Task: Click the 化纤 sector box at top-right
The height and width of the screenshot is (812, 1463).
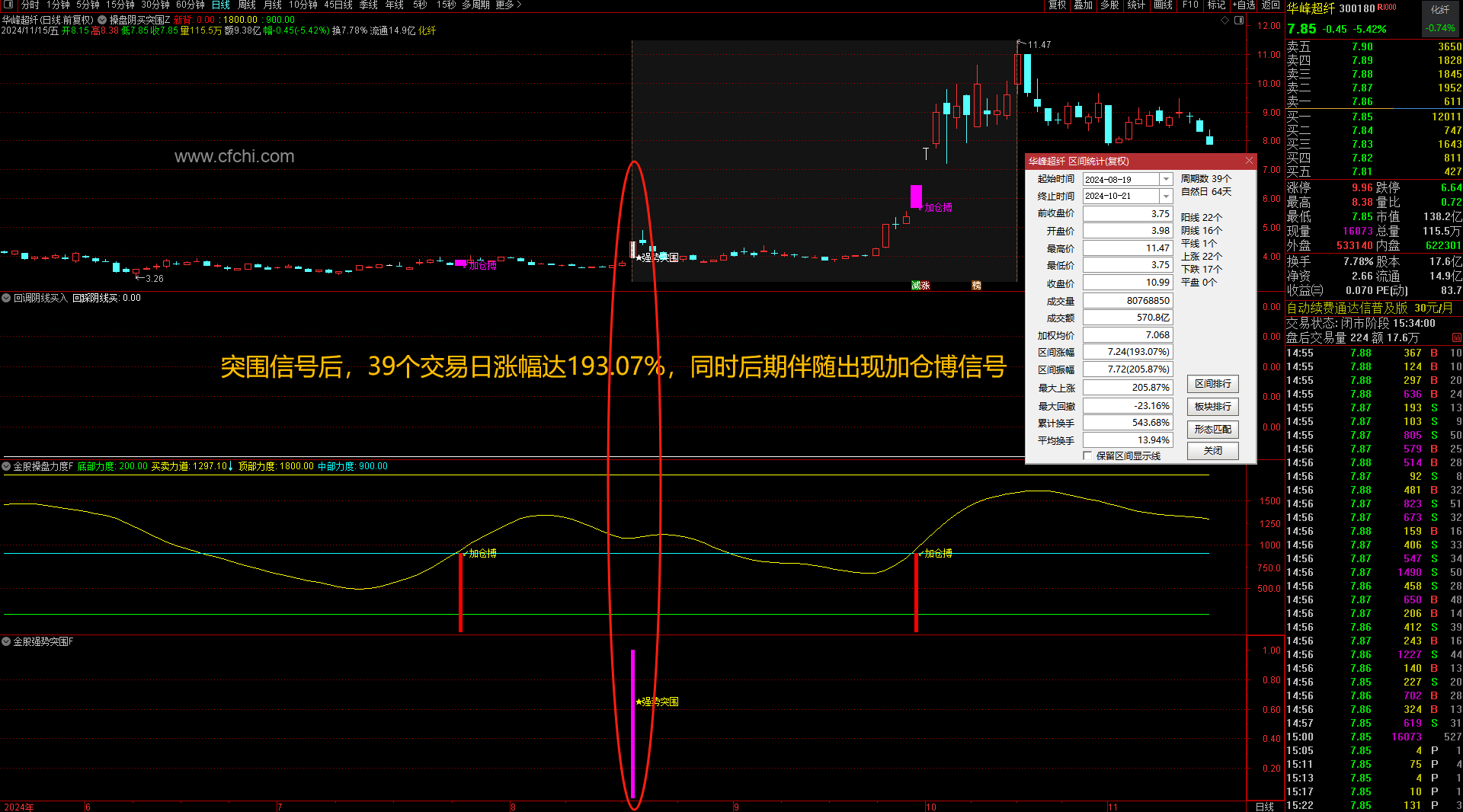Action: 1440,18
